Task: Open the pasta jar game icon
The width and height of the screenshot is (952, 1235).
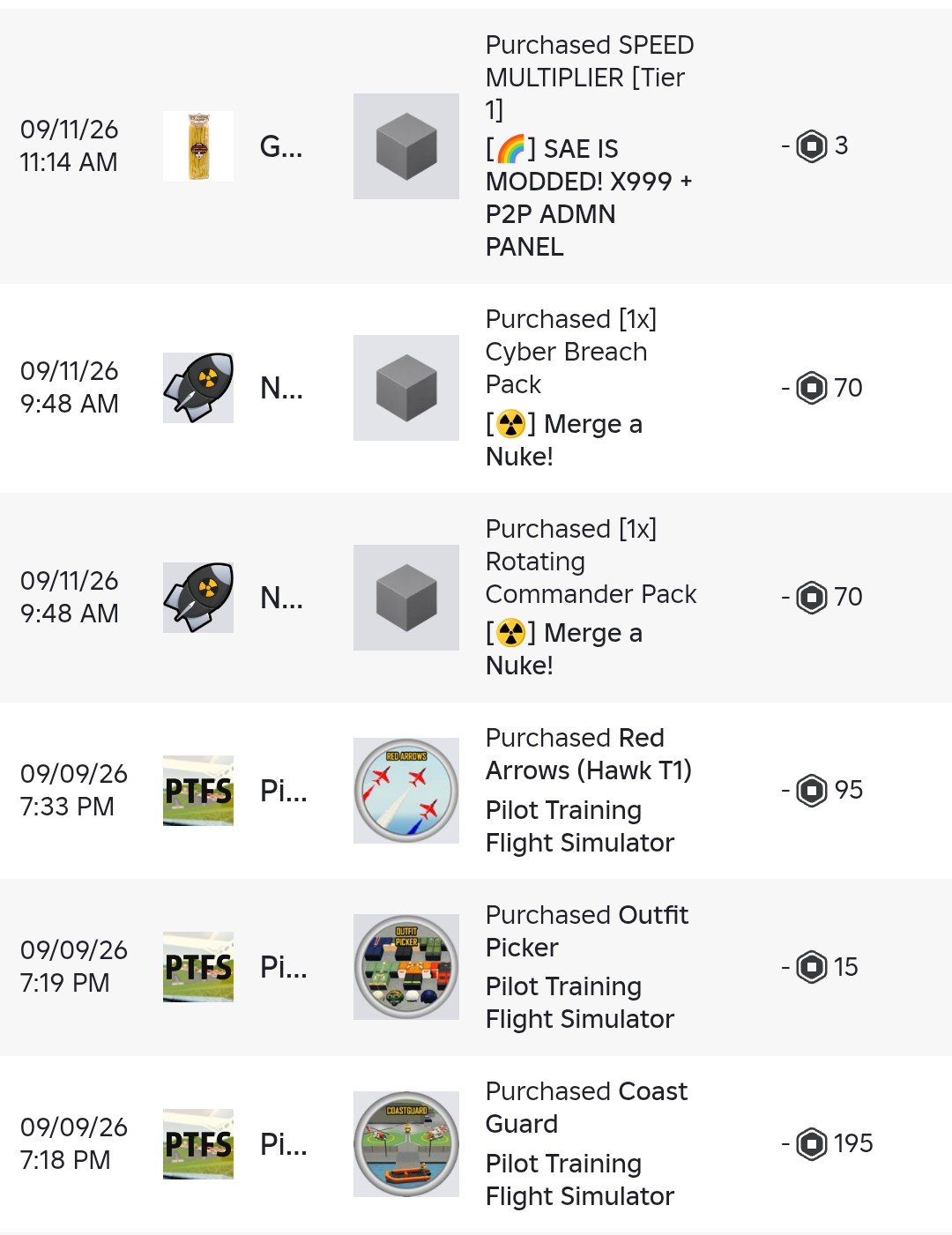Action: pyautogui.click(x=198, y=146)
